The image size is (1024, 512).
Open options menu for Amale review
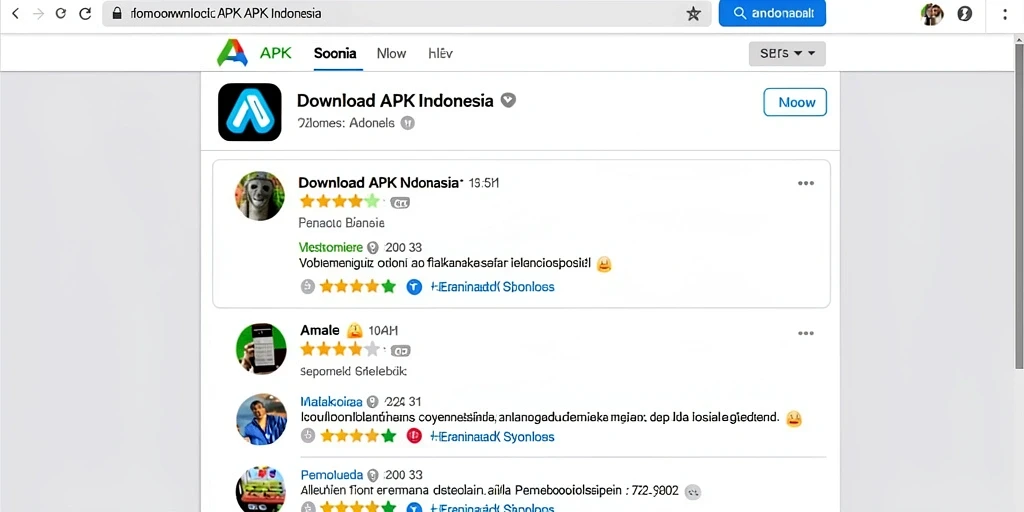(806, 333)
